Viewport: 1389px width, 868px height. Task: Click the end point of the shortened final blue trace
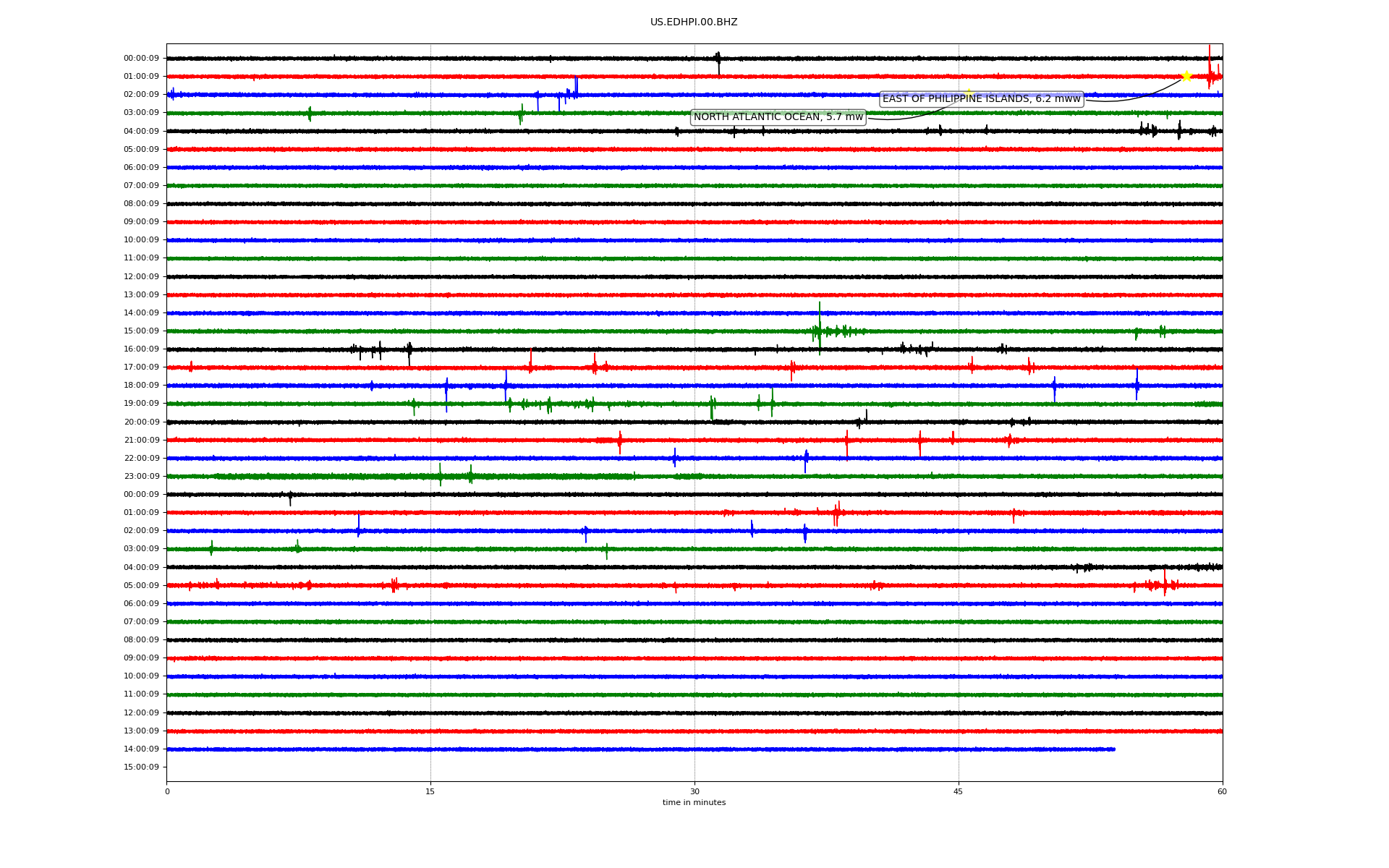click(1114, 749)
